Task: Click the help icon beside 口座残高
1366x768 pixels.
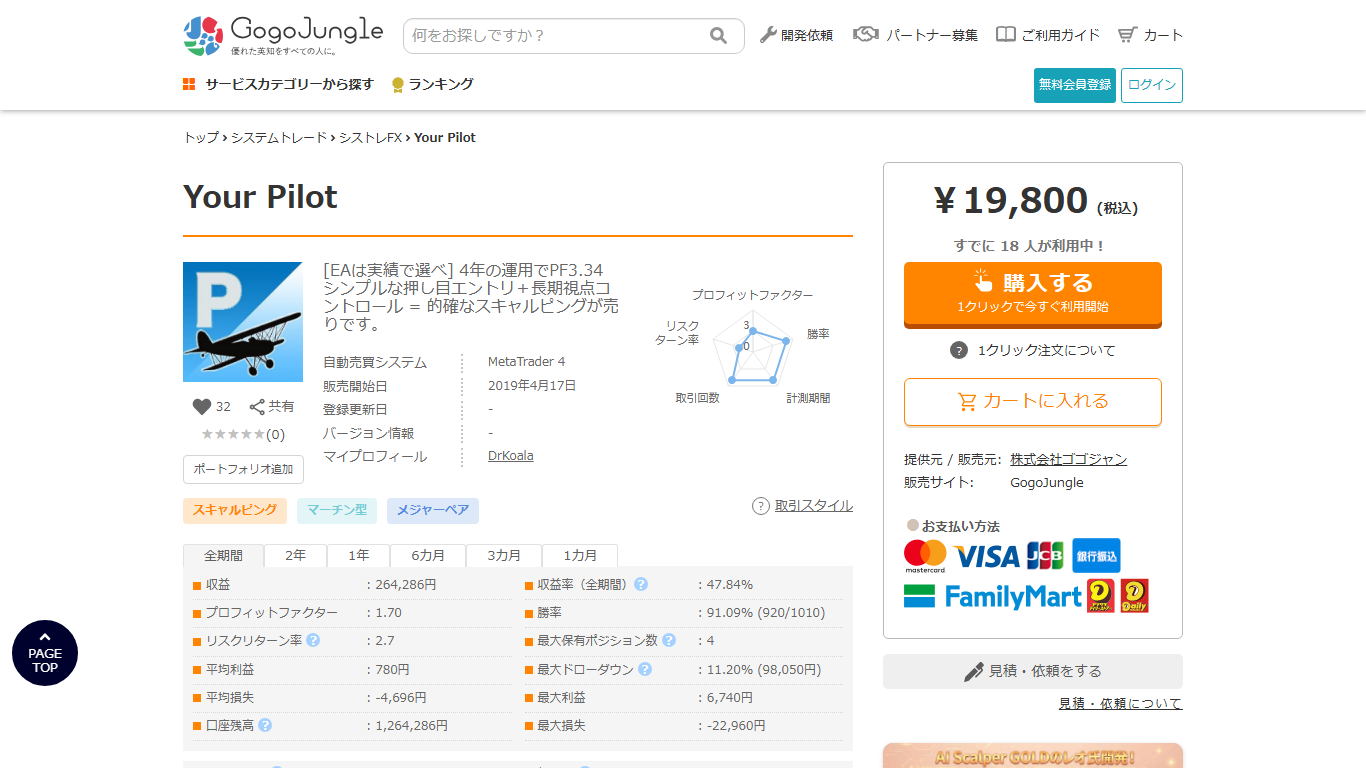Action: [265, 725]
